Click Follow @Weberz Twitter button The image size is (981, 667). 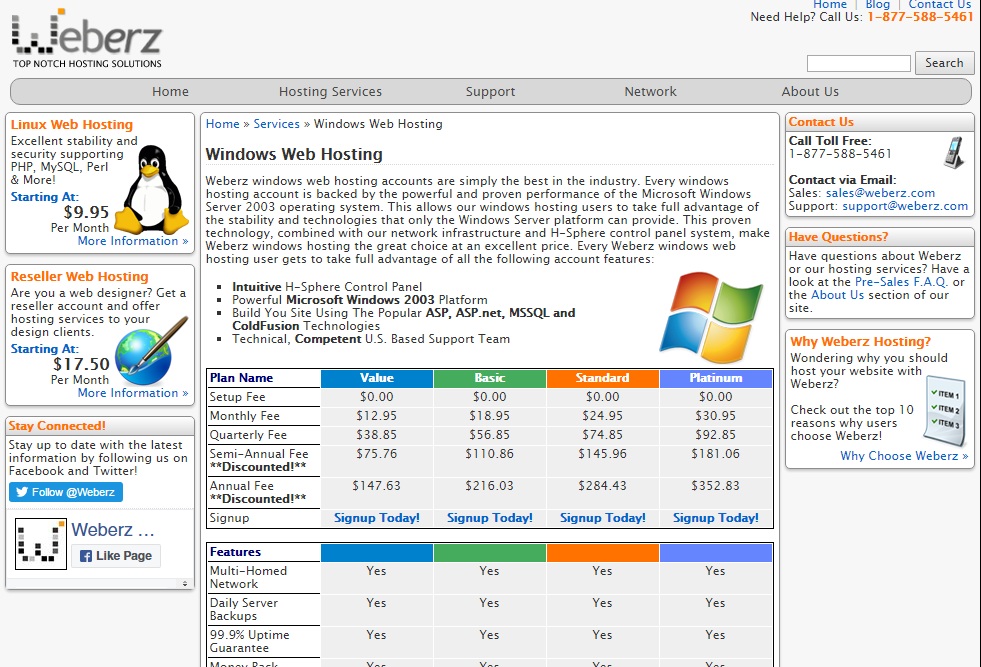66,492
